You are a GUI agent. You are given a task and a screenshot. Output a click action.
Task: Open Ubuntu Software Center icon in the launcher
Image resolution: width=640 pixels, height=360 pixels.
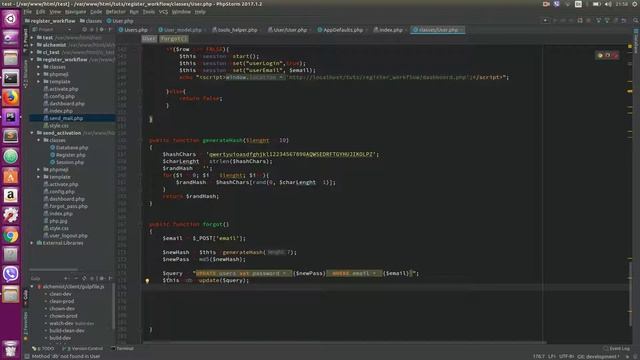tap(11, 176)
